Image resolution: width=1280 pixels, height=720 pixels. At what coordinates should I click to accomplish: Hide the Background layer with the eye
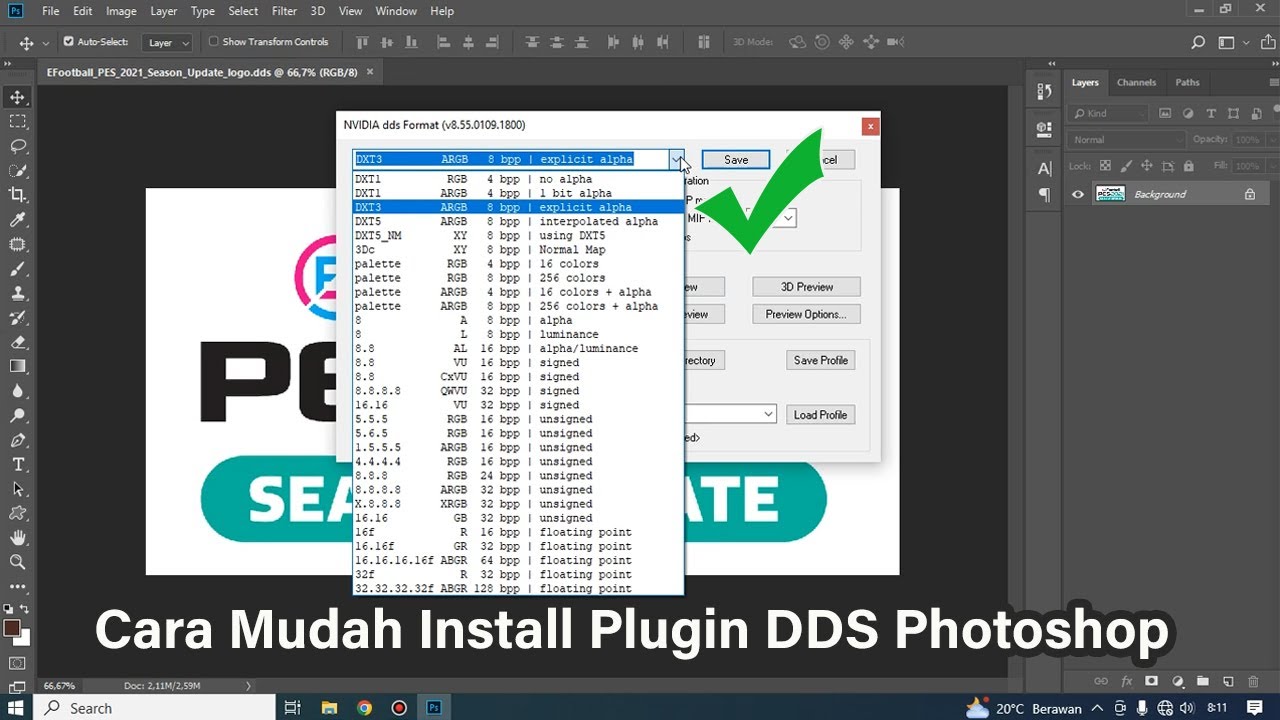pyautogui.click(x=1078, y=194)
